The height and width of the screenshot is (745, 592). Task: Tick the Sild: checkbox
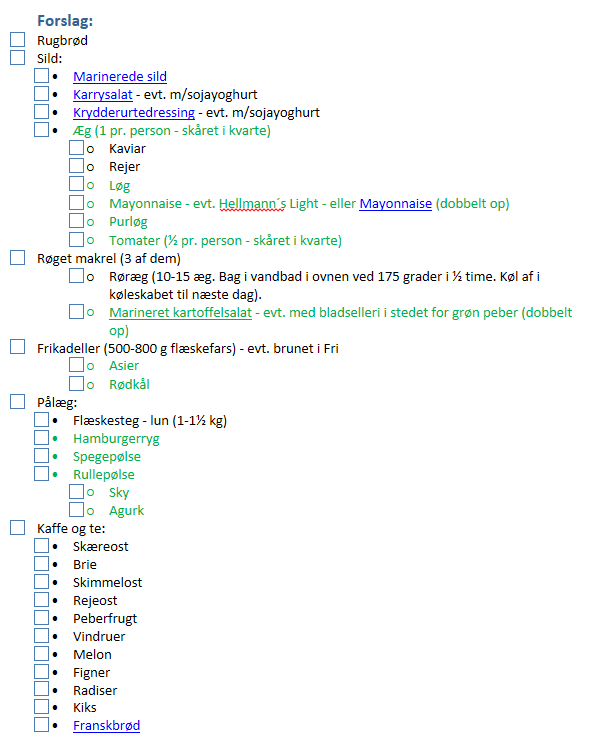point(18,57)
